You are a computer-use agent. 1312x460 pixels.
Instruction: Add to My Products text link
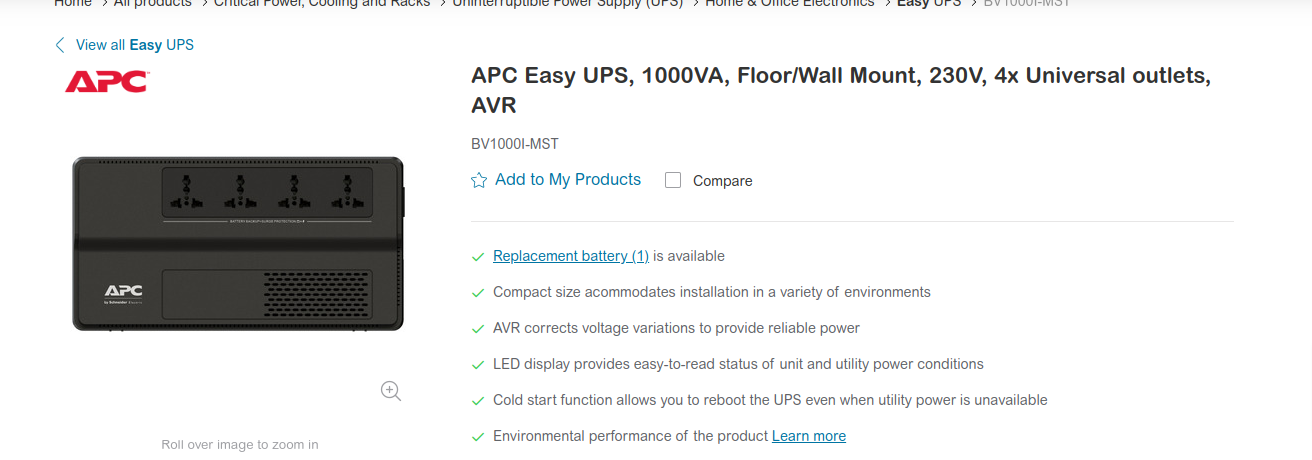click(568, 180)
